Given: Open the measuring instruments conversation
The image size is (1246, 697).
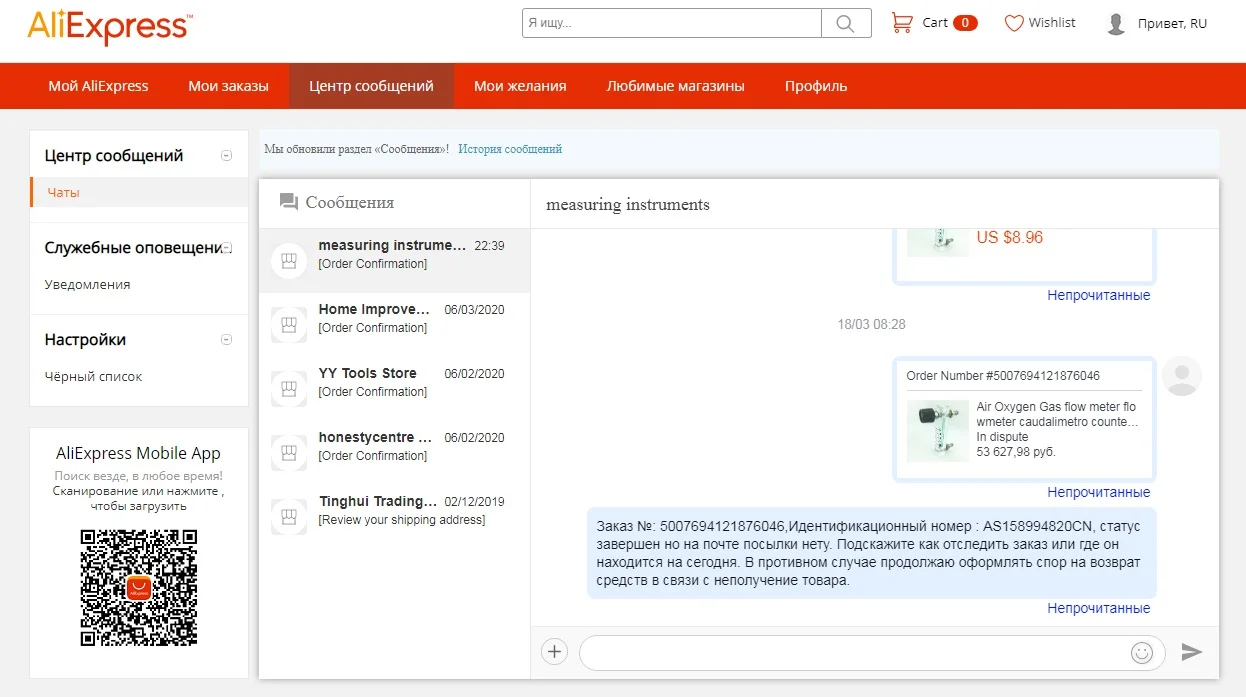Looking at the screenshot, I should coord(394,261).
